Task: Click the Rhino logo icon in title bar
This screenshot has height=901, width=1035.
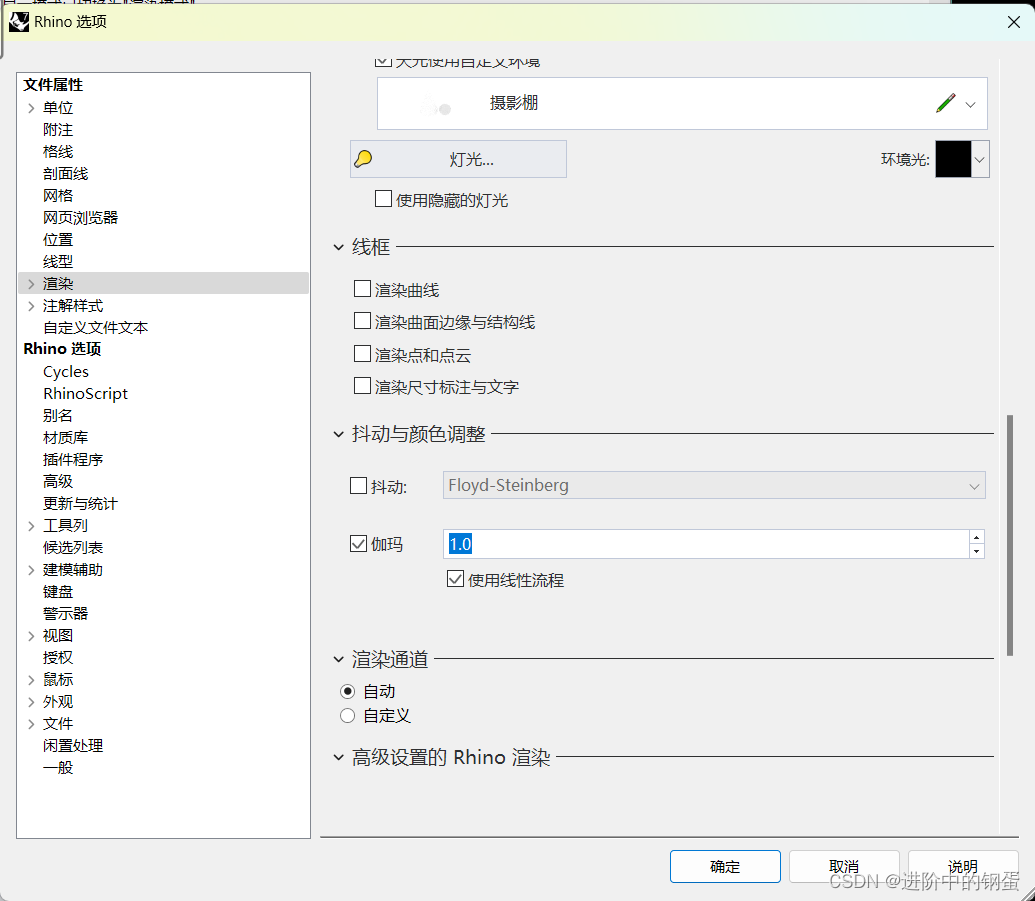Action: pos(18,22)
